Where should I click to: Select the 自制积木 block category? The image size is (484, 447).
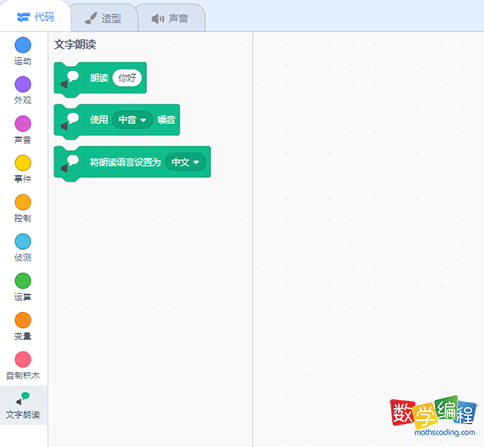tap(23, 366)
